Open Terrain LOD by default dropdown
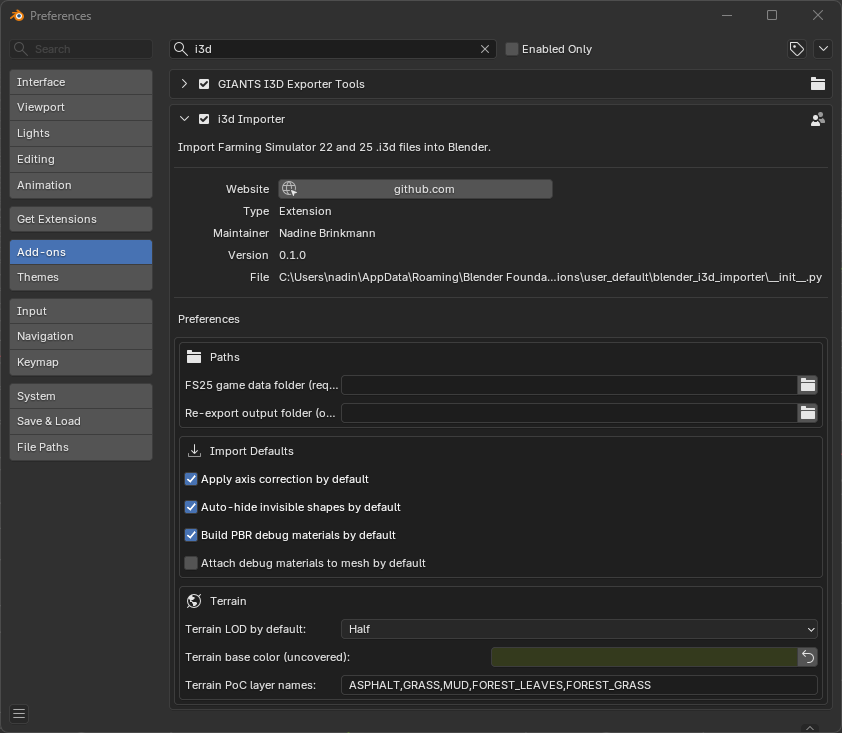842x733 pixels. click(x=579, y=629)
